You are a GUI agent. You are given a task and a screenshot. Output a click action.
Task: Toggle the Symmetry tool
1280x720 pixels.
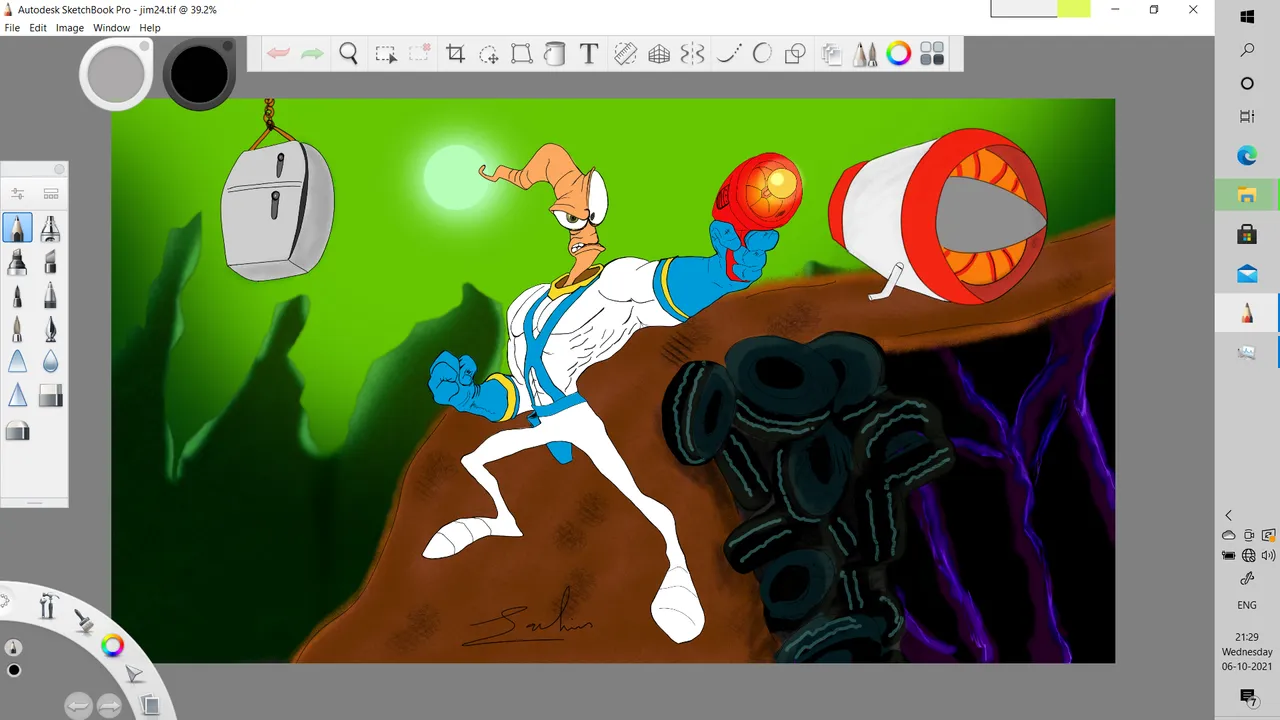click(x=692, y=54)
